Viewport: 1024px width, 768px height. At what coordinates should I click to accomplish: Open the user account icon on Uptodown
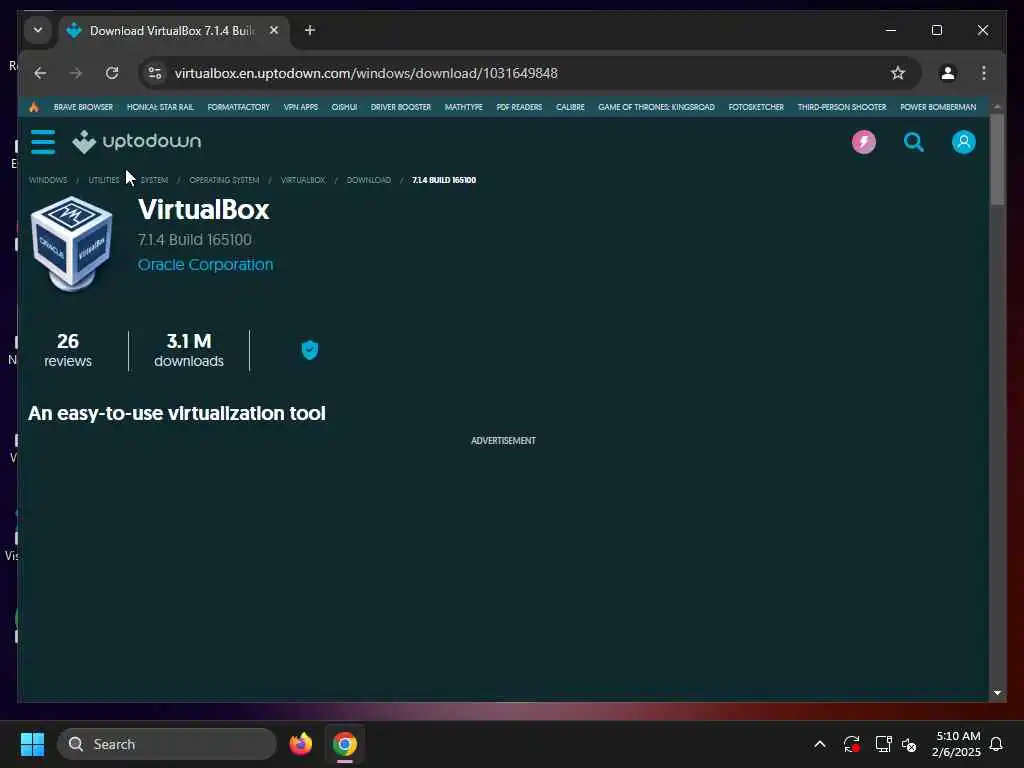[x=963, y=142]
